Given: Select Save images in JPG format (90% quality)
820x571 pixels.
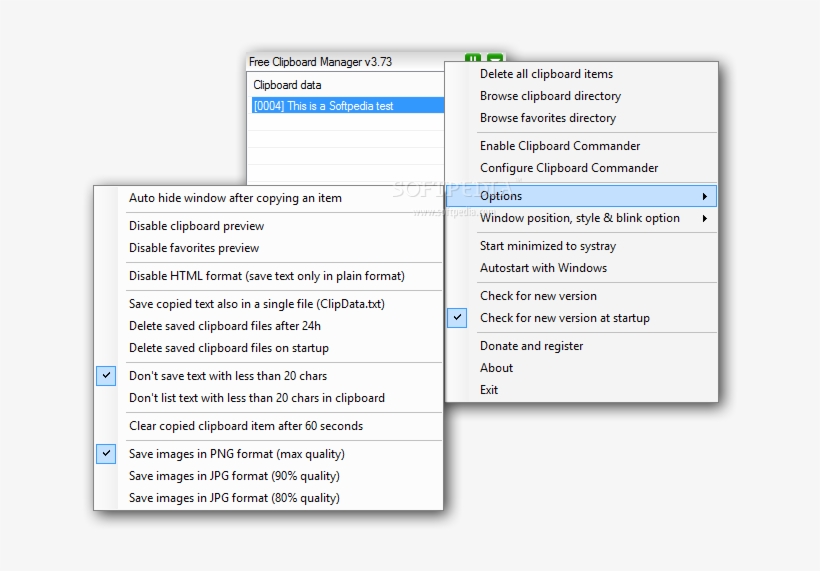Looking at the screenshot, I should coord(268,476).
